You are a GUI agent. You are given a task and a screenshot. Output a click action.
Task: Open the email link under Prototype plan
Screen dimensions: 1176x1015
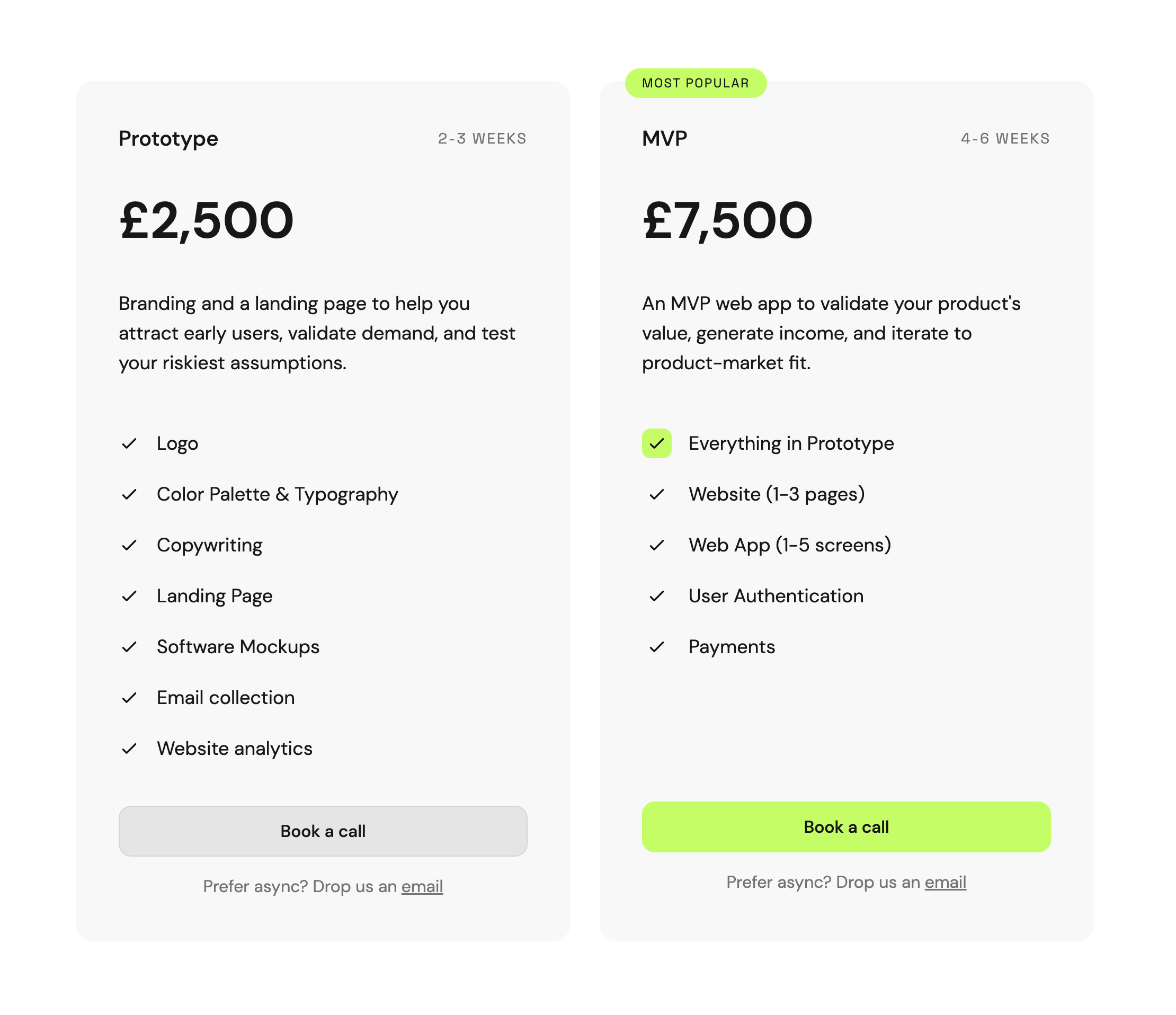click(x=422, y=886)
